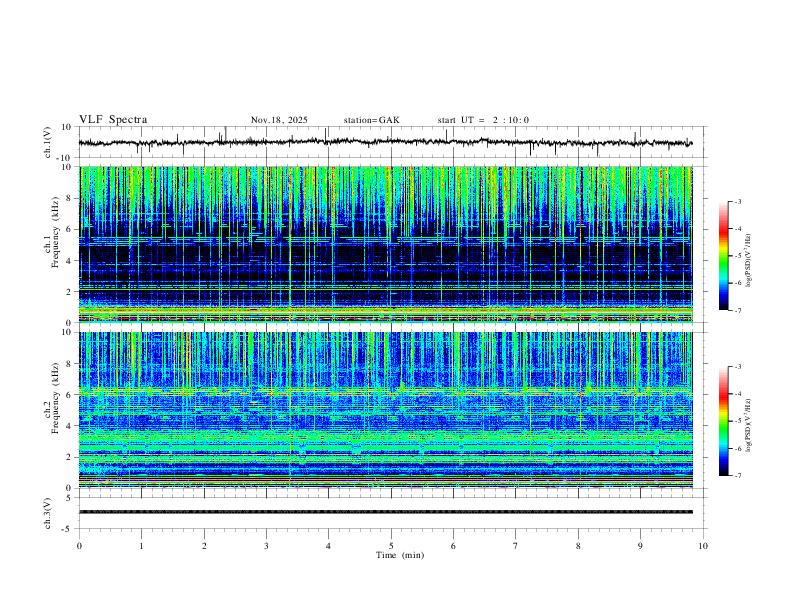
Task: Click ch.1 spectrogram frequency tick "6"
Action: pos(69,229)
